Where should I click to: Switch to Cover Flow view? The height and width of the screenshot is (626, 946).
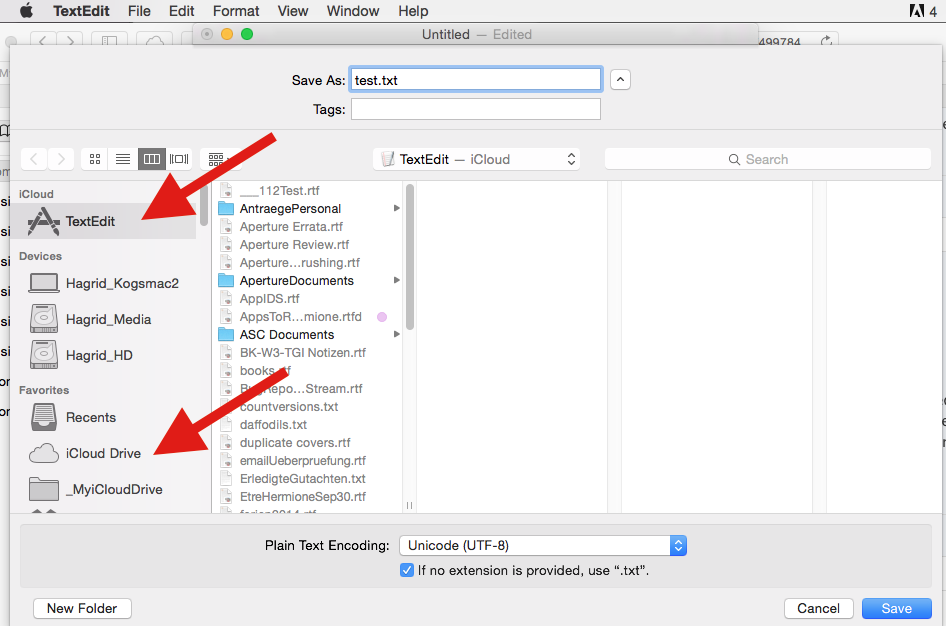[x=179, y=159]
